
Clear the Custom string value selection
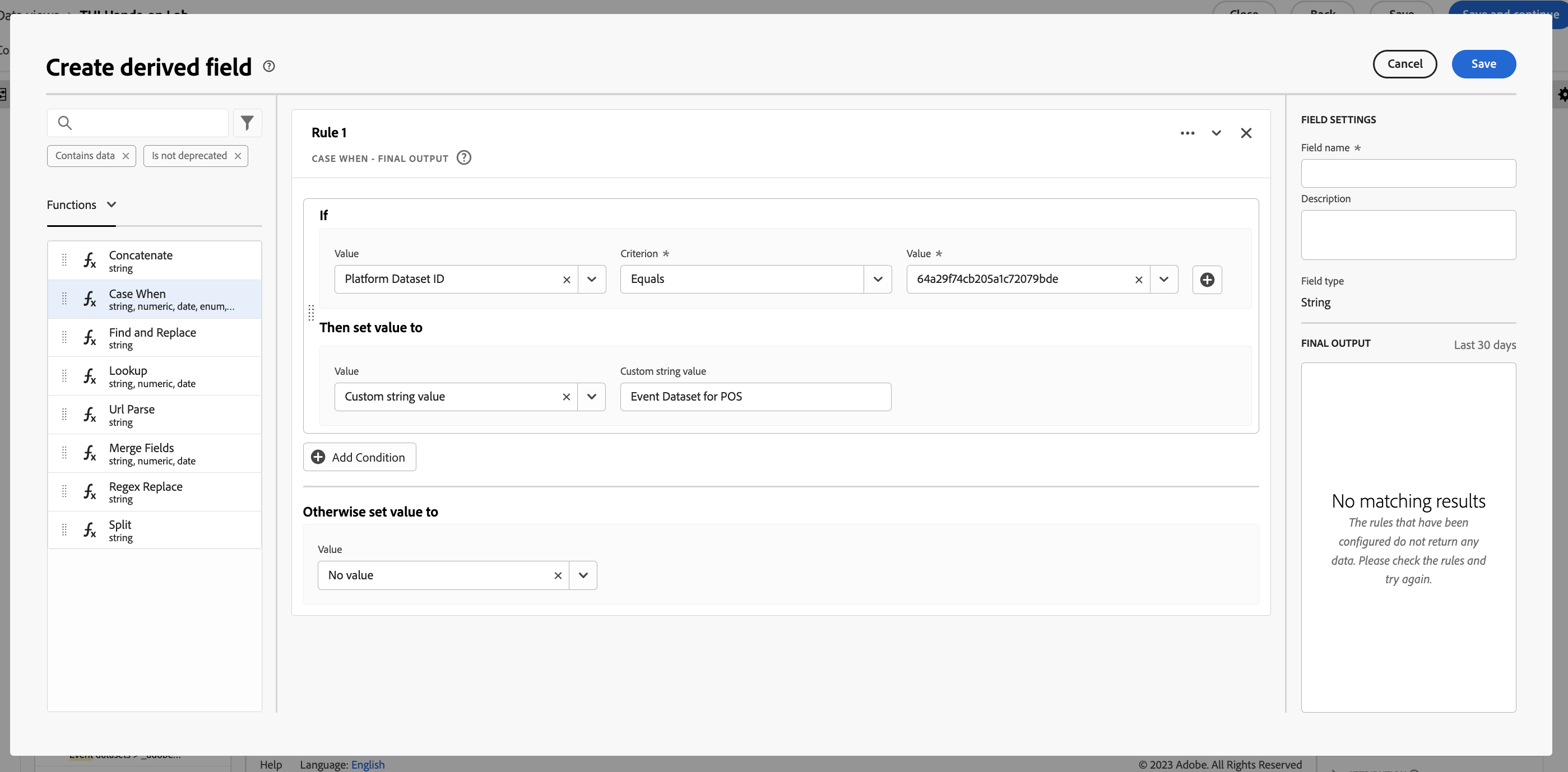point(566,397)
